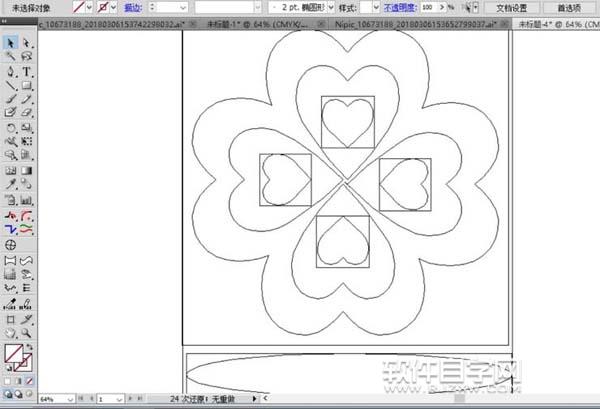Set paint mode to None
The width and height of the screenshot is (600, 409).
(27, 380)
